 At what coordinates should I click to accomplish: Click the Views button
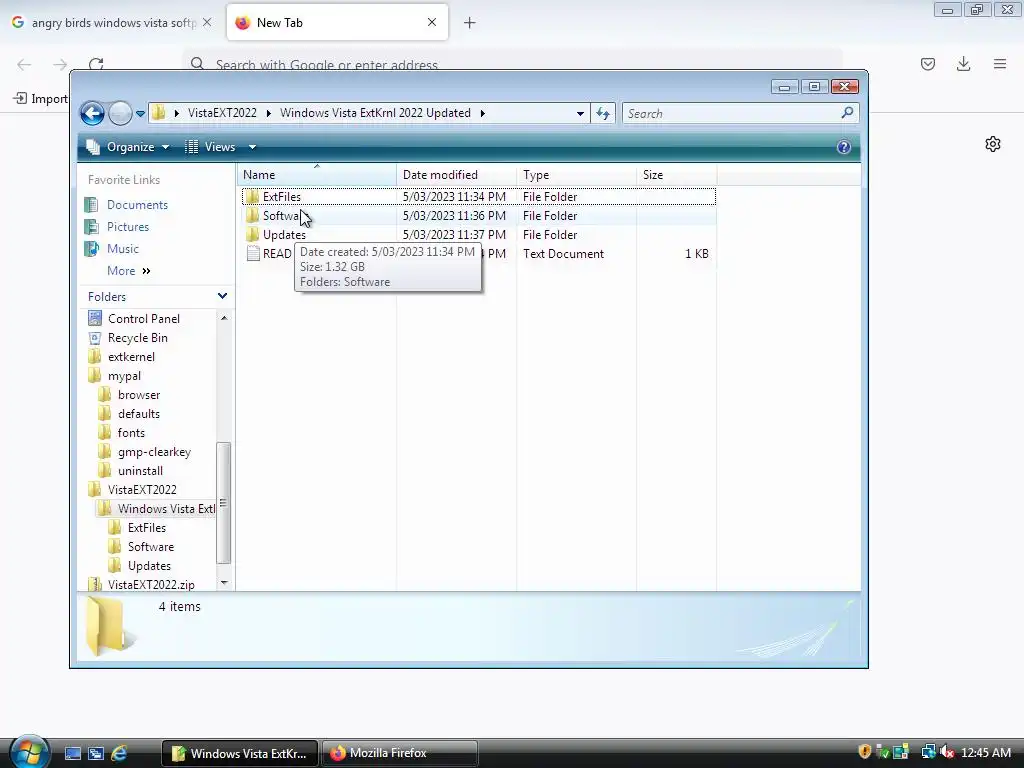[210, 147]
